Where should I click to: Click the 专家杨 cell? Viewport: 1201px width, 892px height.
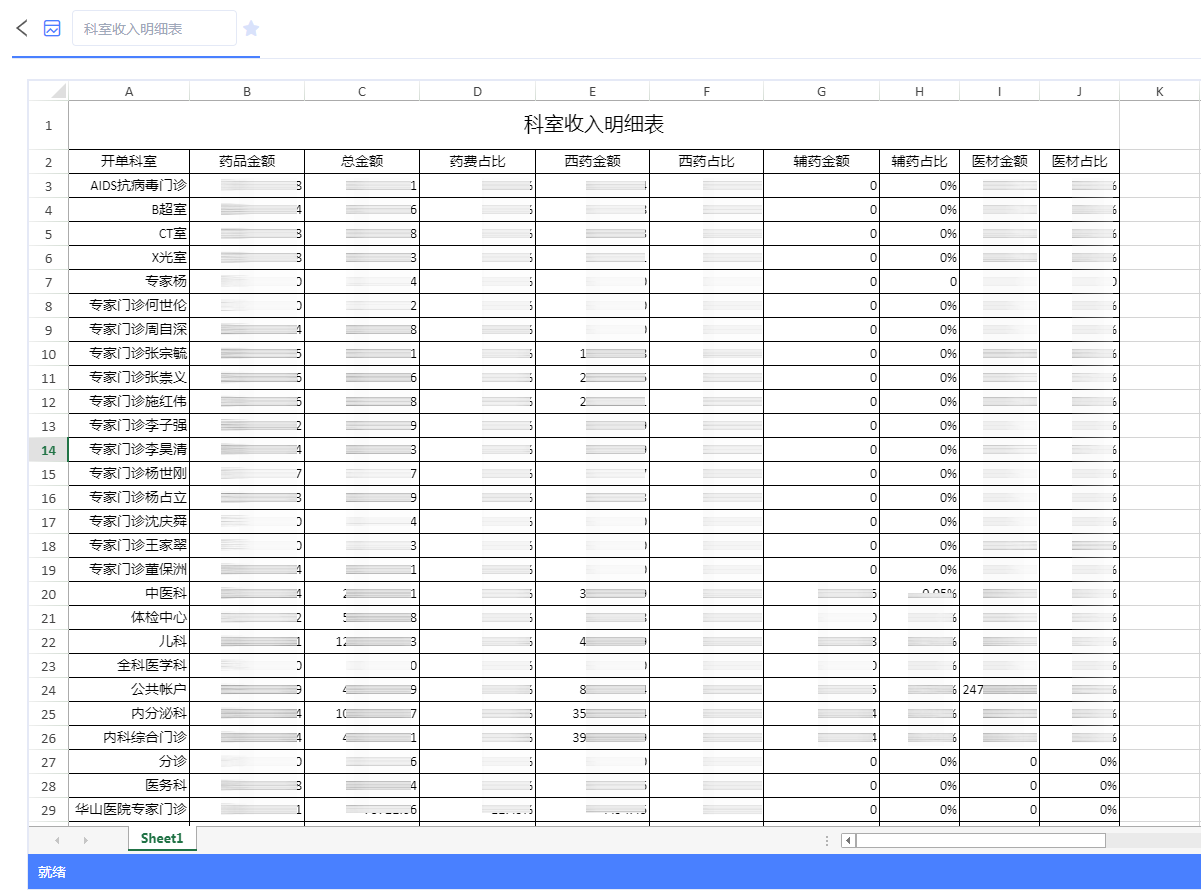click(x=129, y=281)
